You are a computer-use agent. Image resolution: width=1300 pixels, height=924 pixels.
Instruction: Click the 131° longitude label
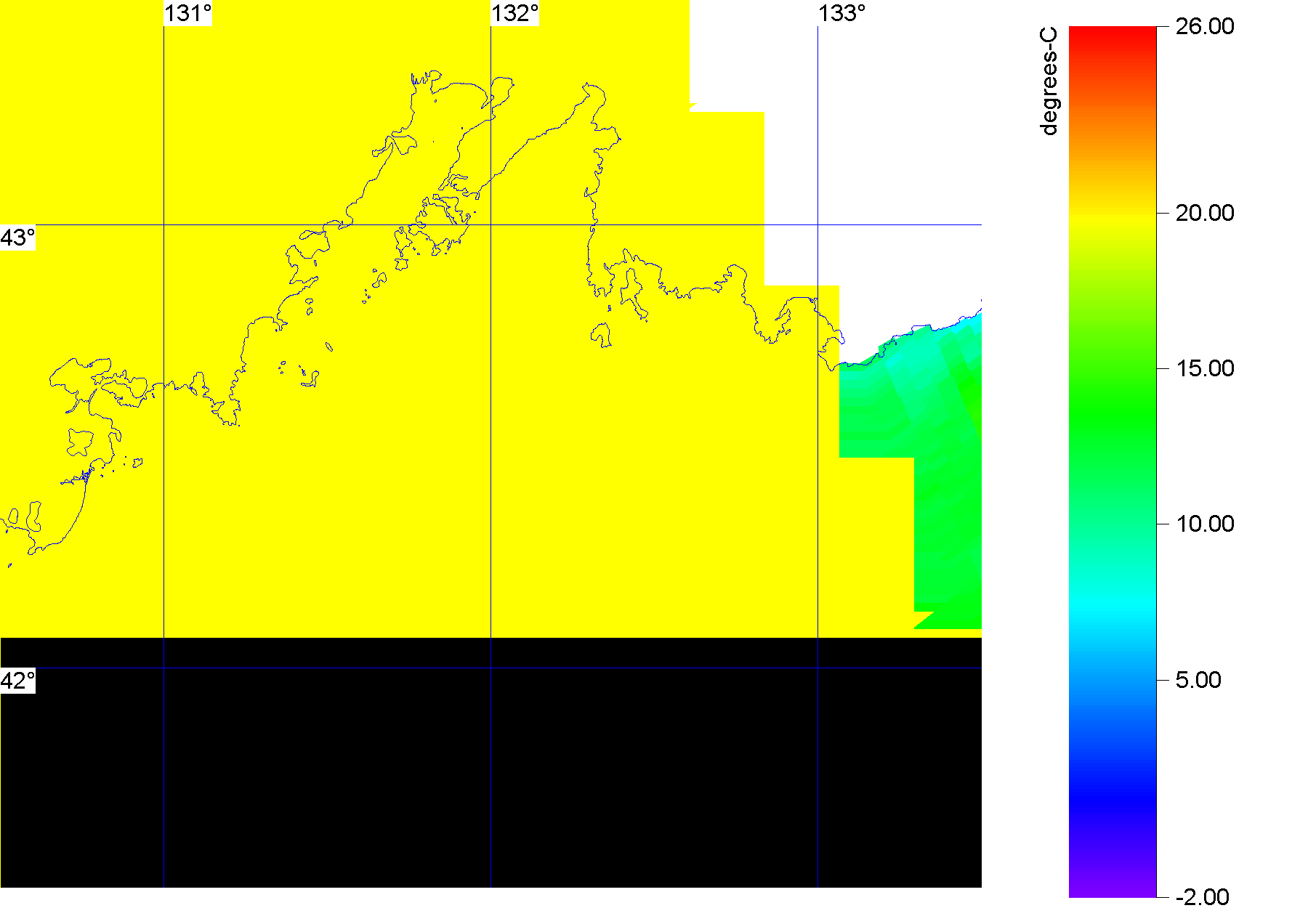point(187,13)
